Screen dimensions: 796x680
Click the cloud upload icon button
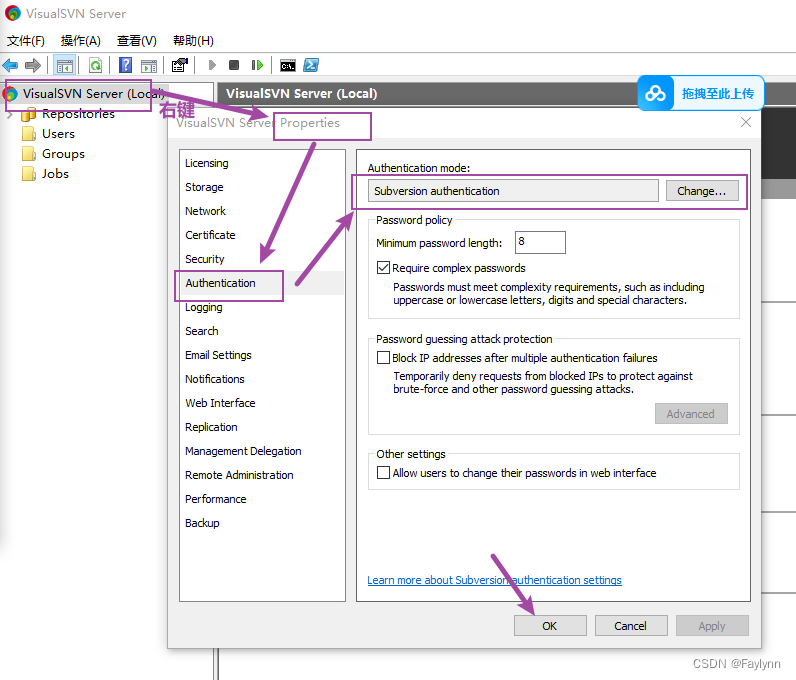(655, 93)
